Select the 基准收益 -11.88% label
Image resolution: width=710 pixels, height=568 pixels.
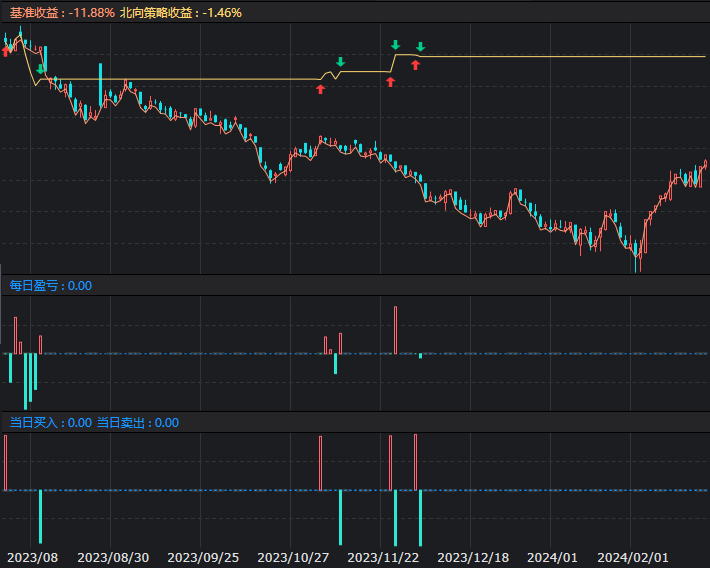(62, 13)
